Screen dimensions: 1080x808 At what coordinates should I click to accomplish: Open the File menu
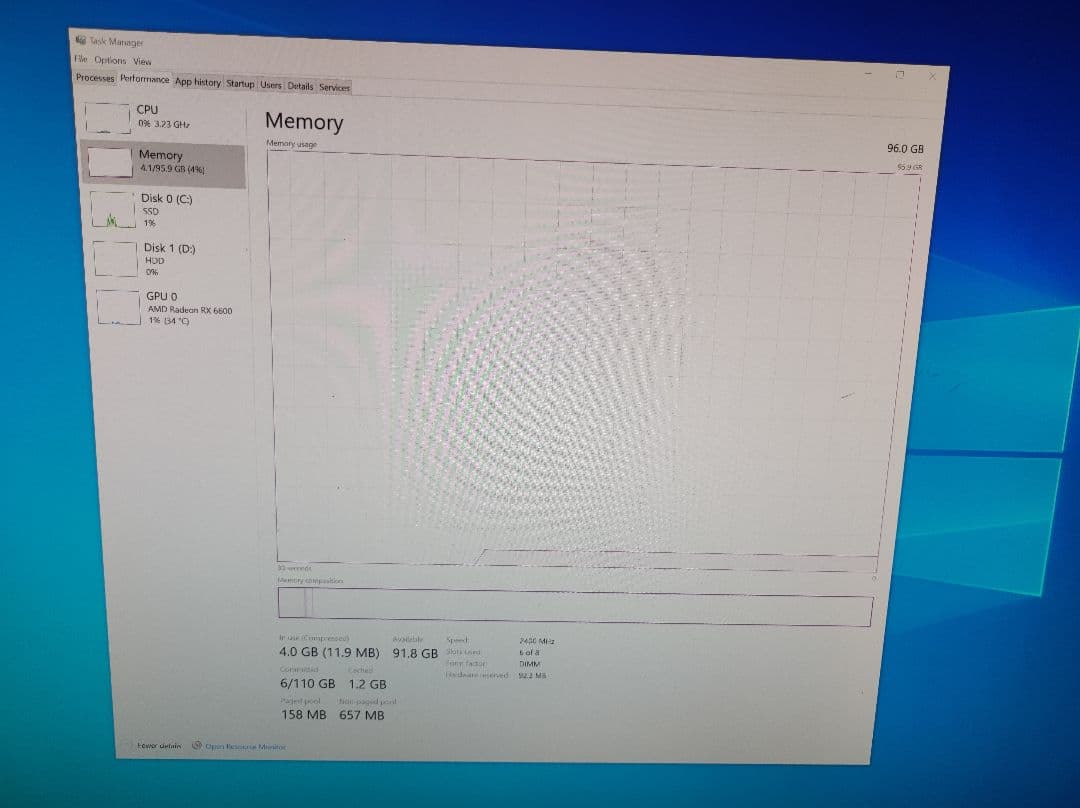click(x=82, y=60)
